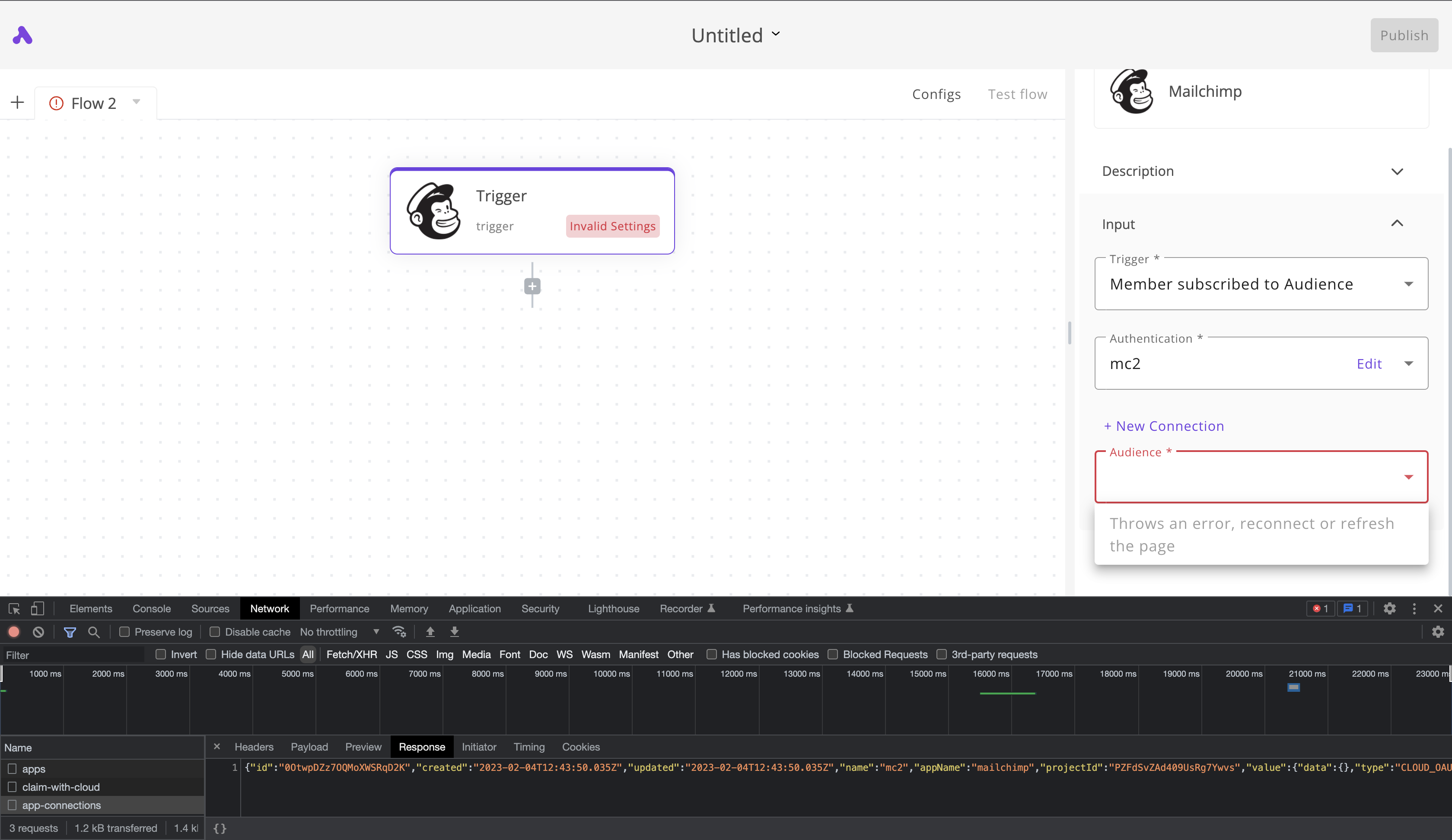Select the inspect element tool

(13, 608)
